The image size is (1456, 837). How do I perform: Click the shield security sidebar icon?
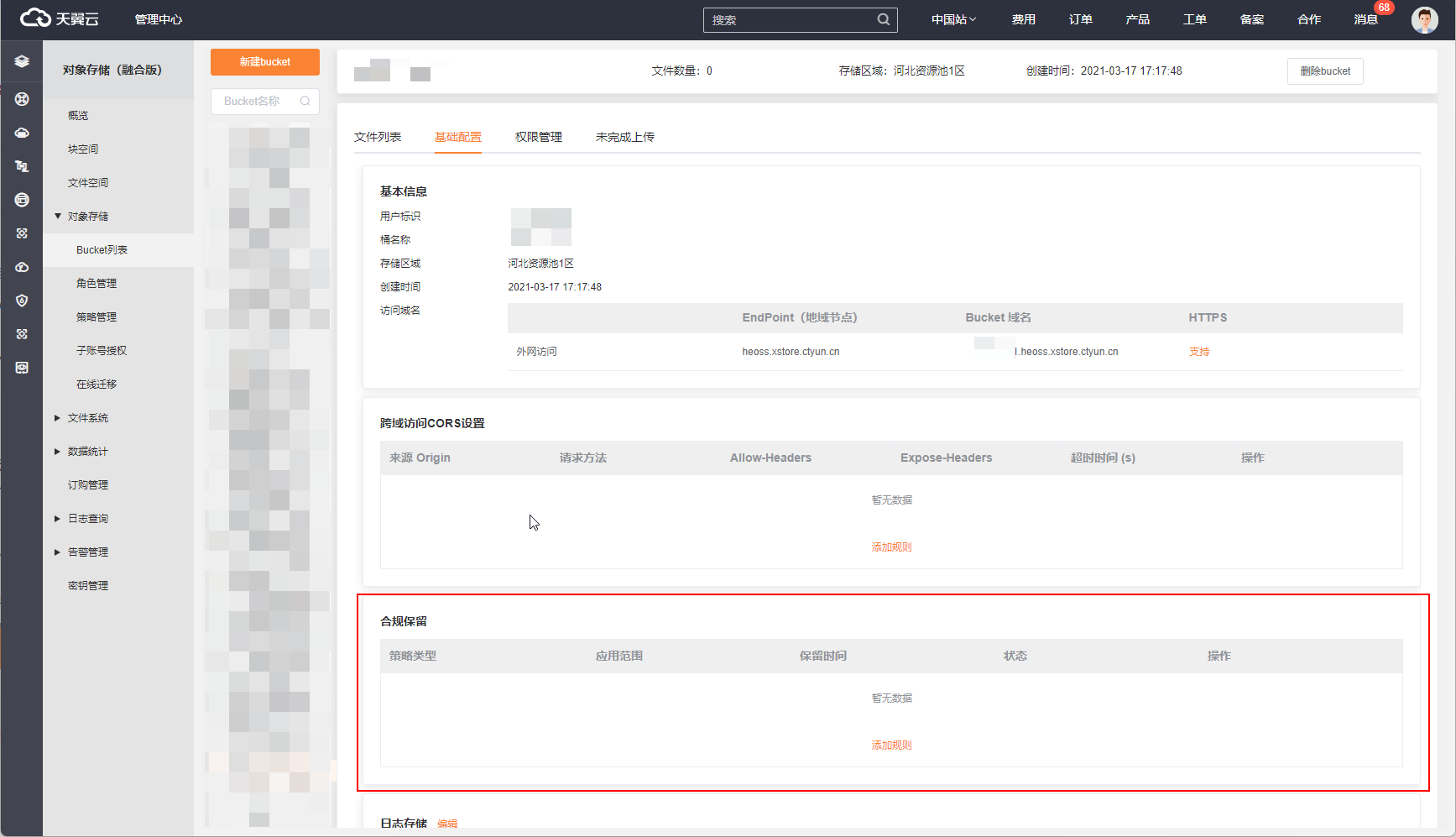22,301
